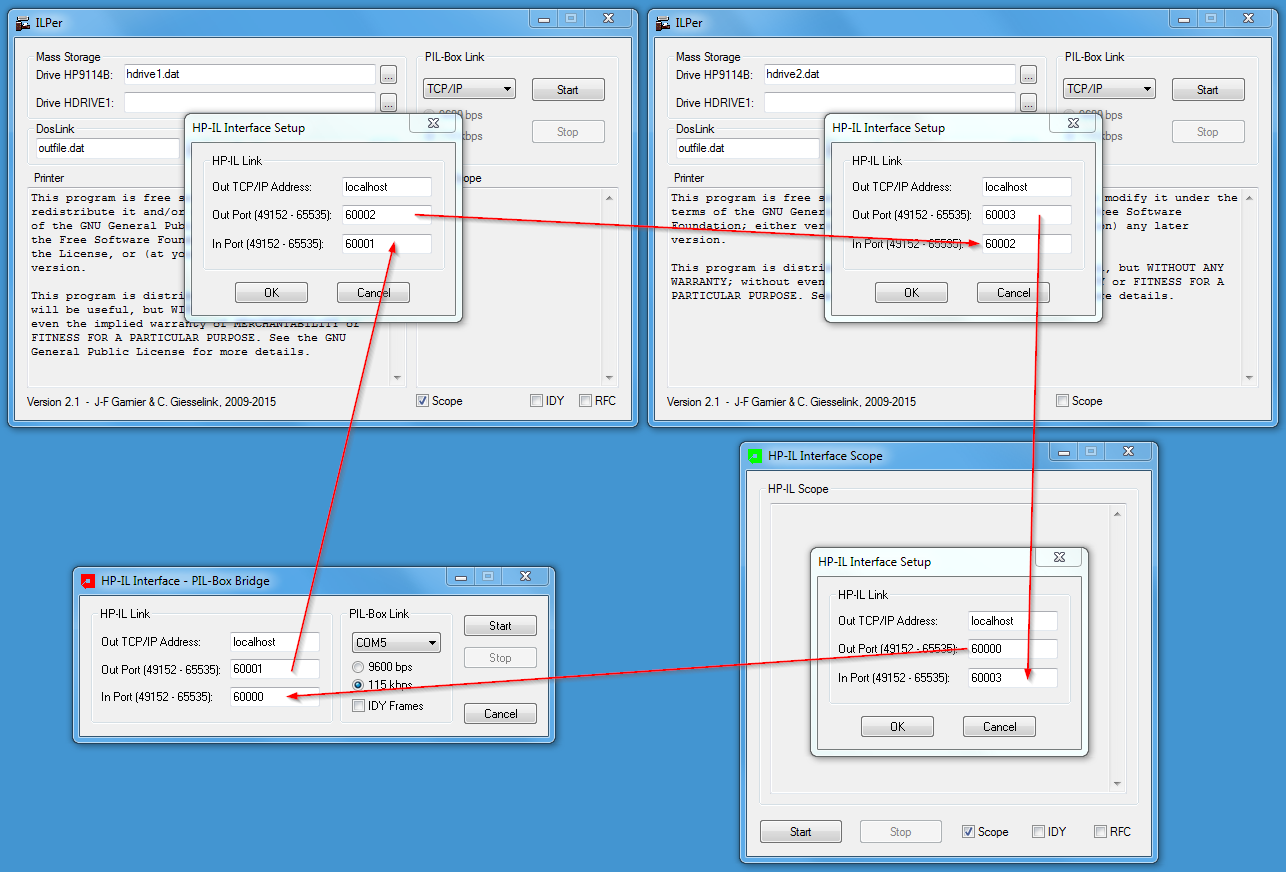Edit Out Port 60001 in PIL-Box Bridge
The height and width of the screenshot is (872, 1286).
(x=274, y=670)
